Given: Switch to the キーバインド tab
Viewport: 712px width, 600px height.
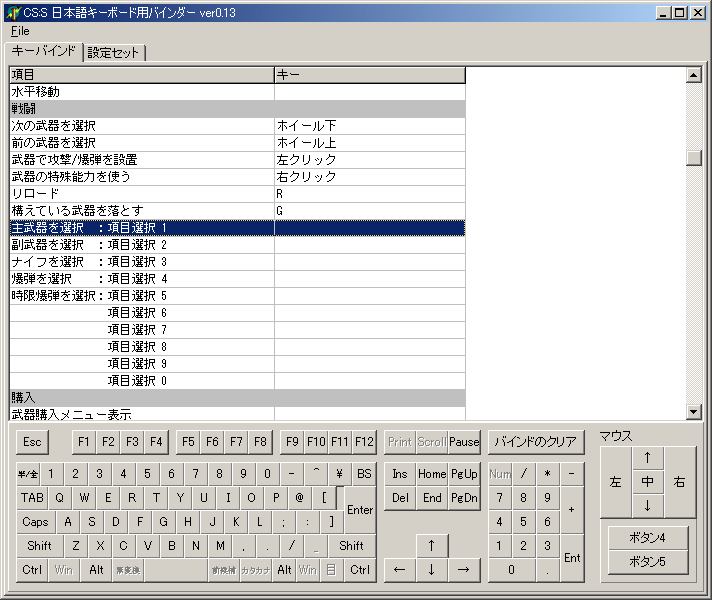Looking at the screenshot, I should coord(44,51).
